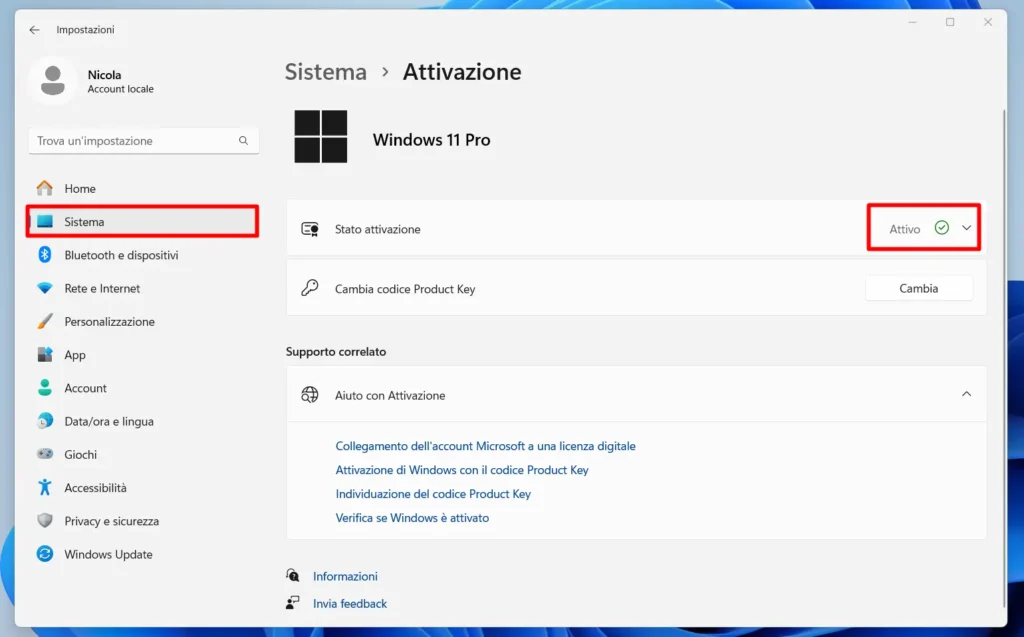
Task: Click the Cambia codice Product Key label
Action: tap(405, 289)
